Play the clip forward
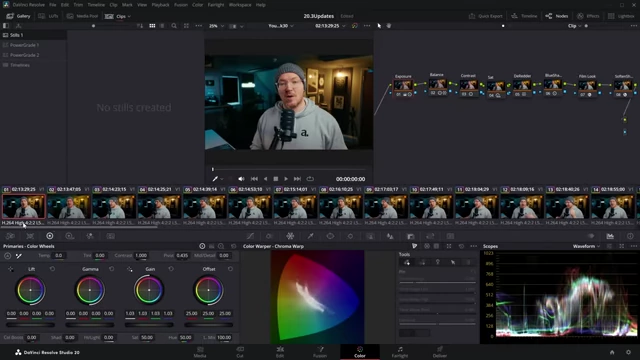Screen dimensions: 640x360 286,179
